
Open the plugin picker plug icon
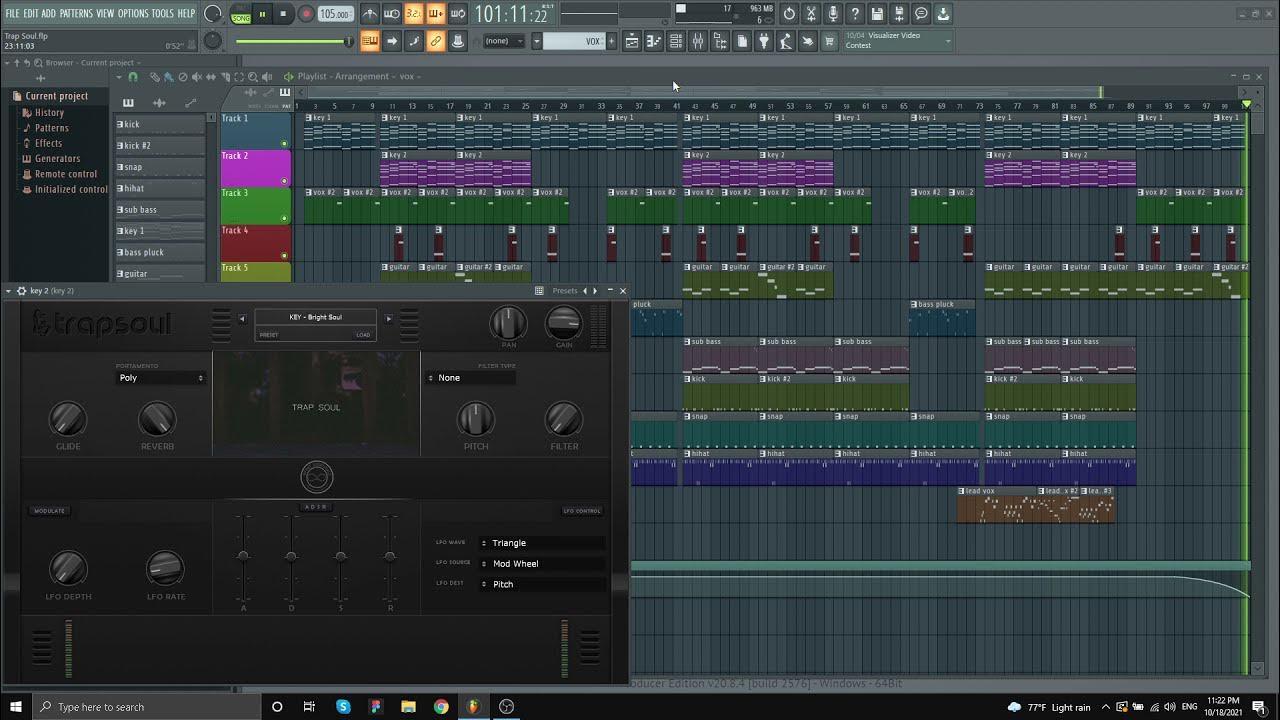(x=763, y=41)
